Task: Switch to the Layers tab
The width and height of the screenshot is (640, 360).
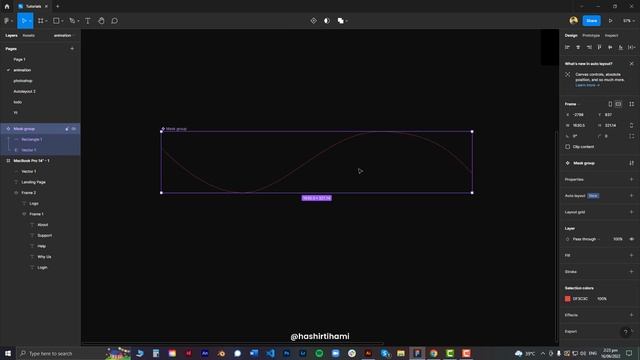Action: [x=11, y=36]
